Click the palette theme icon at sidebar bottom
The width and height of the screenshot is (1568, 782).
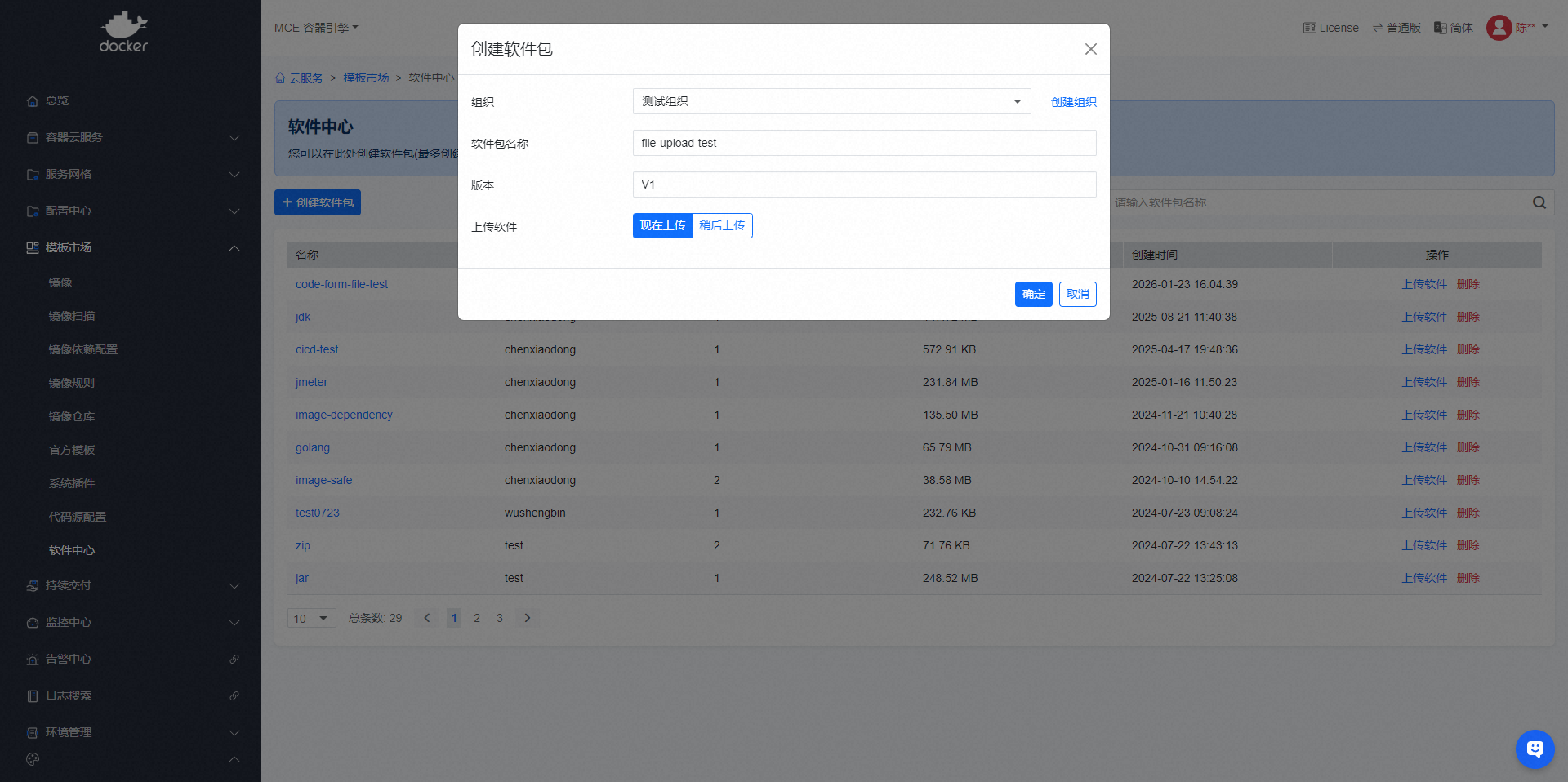pyautogui.click(x=33, y=759)
